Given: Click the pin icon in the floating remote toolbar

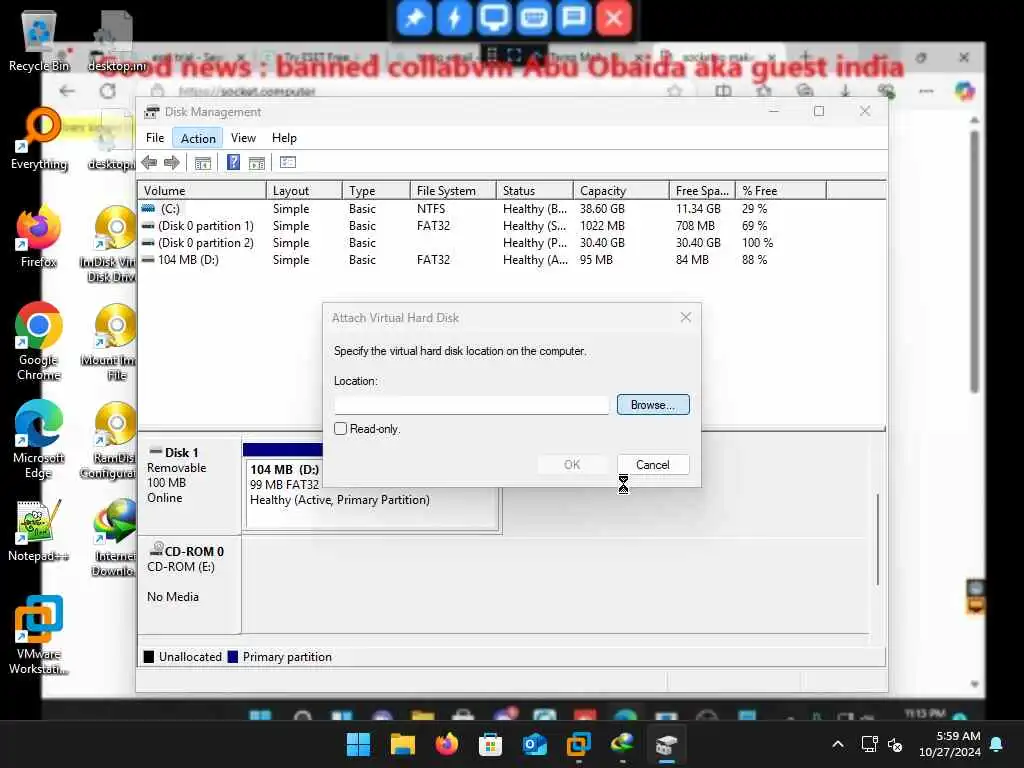Looking at the screenshot, I should (x=414, y=18).
